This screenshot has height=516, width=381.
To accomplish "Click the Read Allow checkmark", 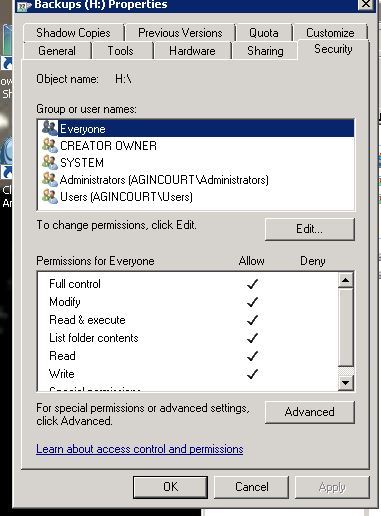I will coord(252,356).
